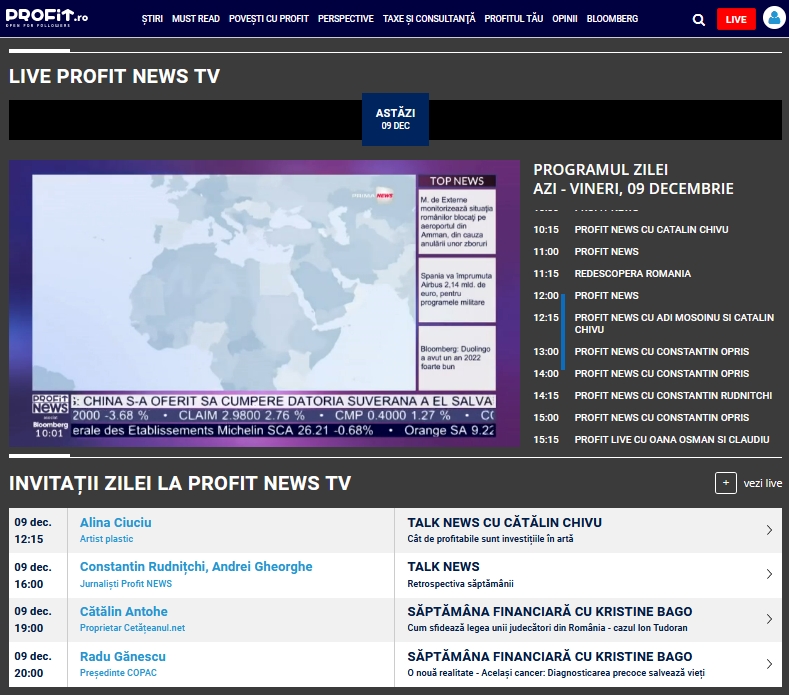Open PROFITUL TĂU section
This screenshot has height=695, width=789.
pos(514,19)
